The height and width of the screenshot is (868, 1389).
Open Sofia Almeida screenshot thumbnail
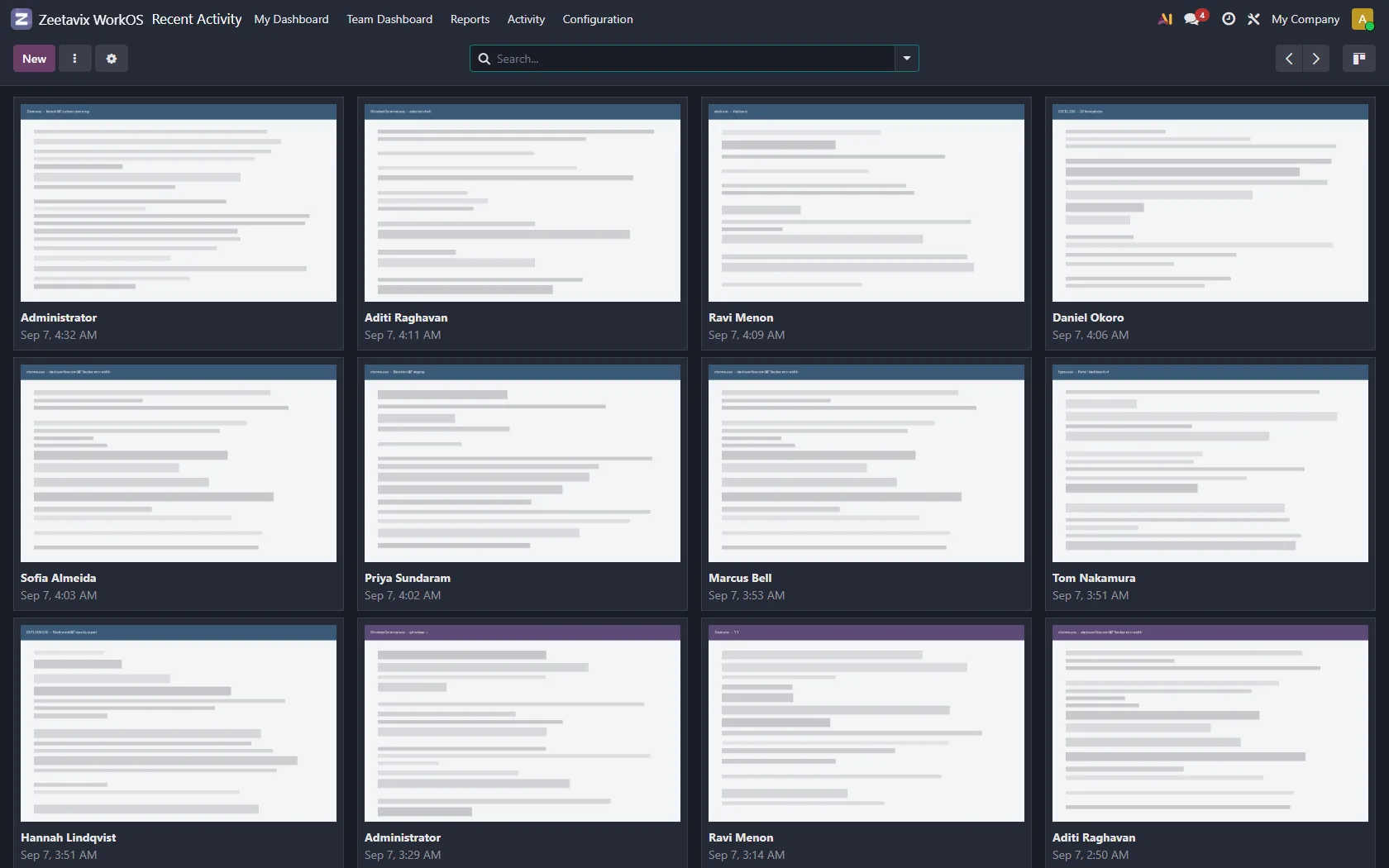point(179,463)
